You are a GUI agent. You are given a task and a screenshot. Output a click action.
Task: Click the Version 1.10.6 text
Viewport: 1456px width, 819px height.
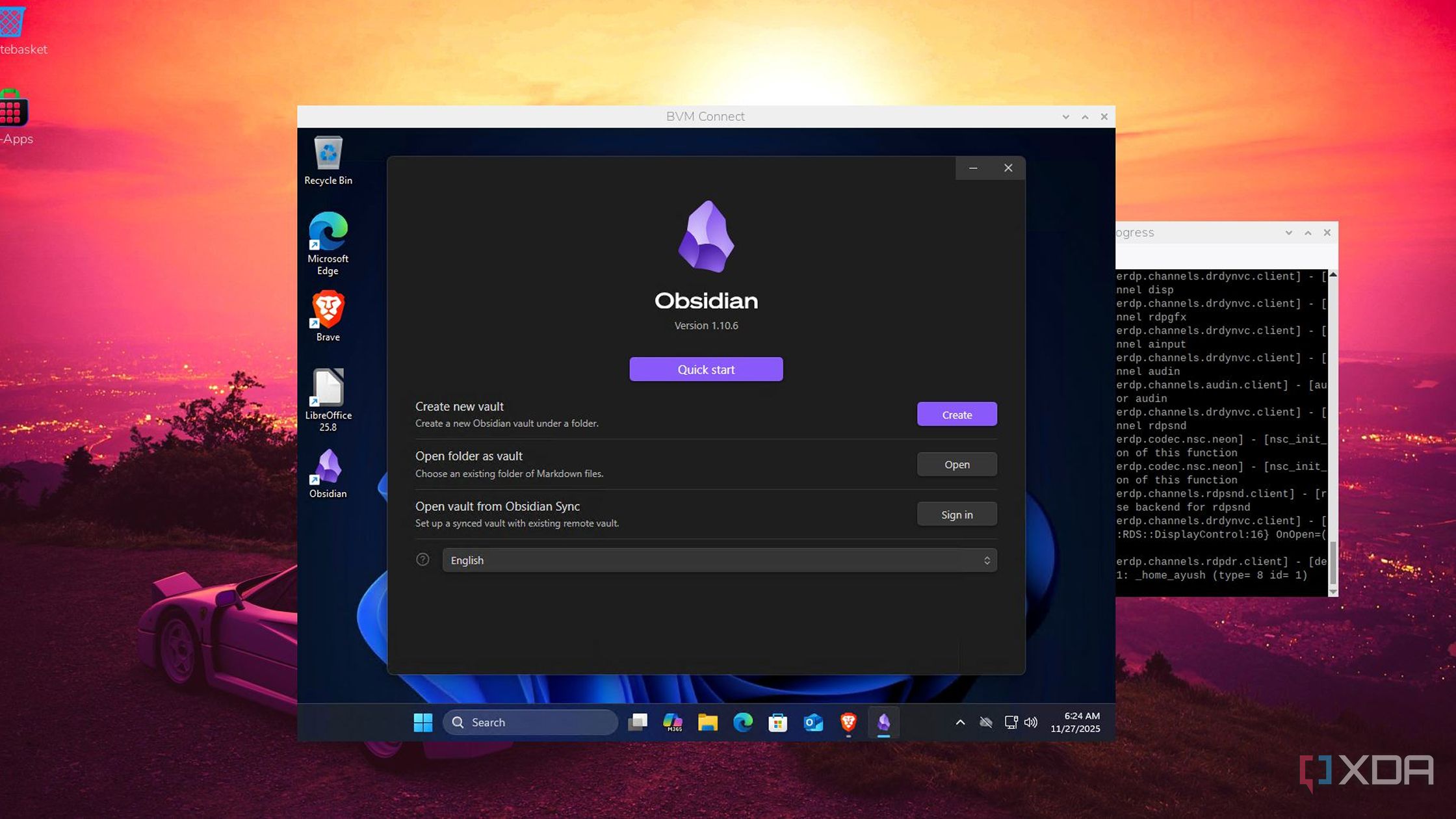click(706, 326)
